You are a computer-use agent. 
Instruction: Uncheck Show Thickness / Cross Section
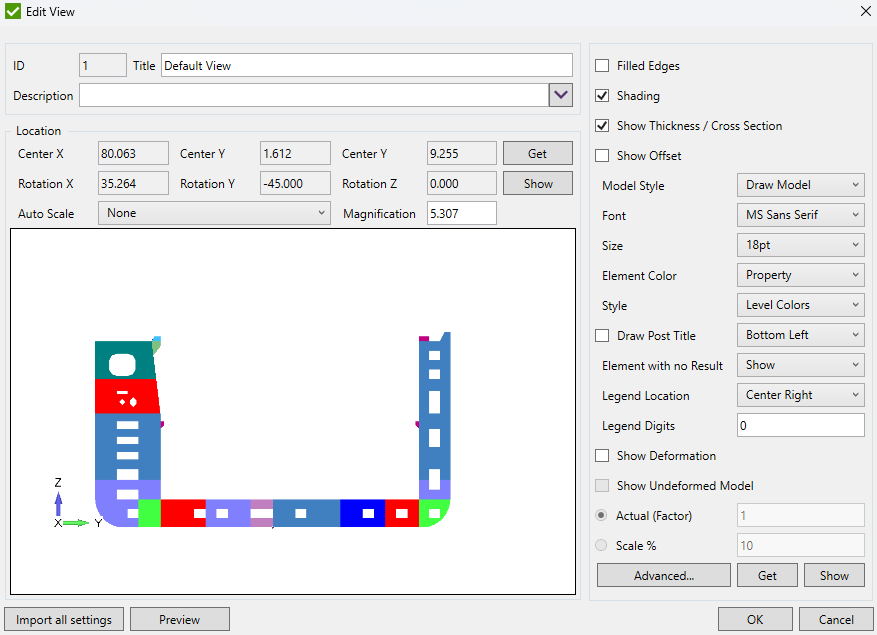(x=601, y=126)
